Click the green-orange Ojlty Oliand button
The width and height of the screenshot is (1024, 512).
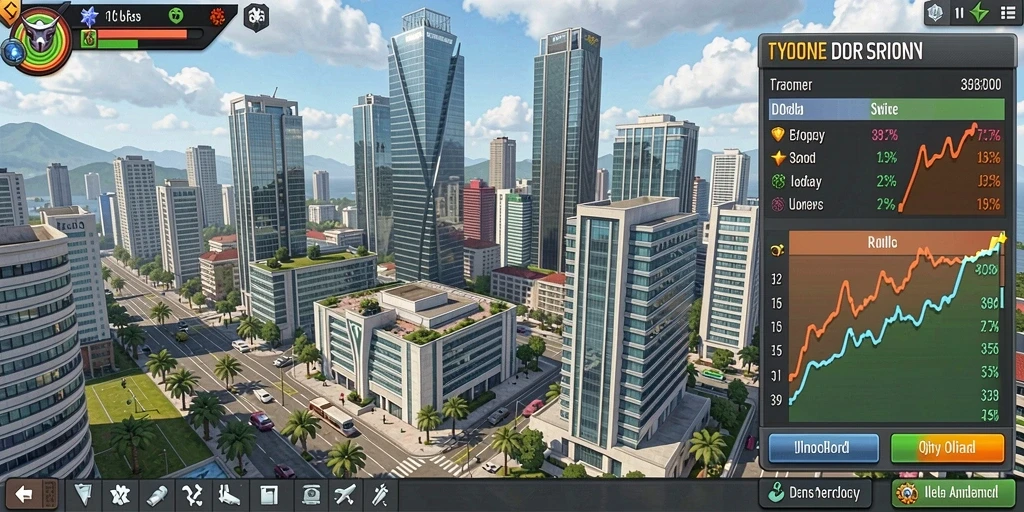947,448
